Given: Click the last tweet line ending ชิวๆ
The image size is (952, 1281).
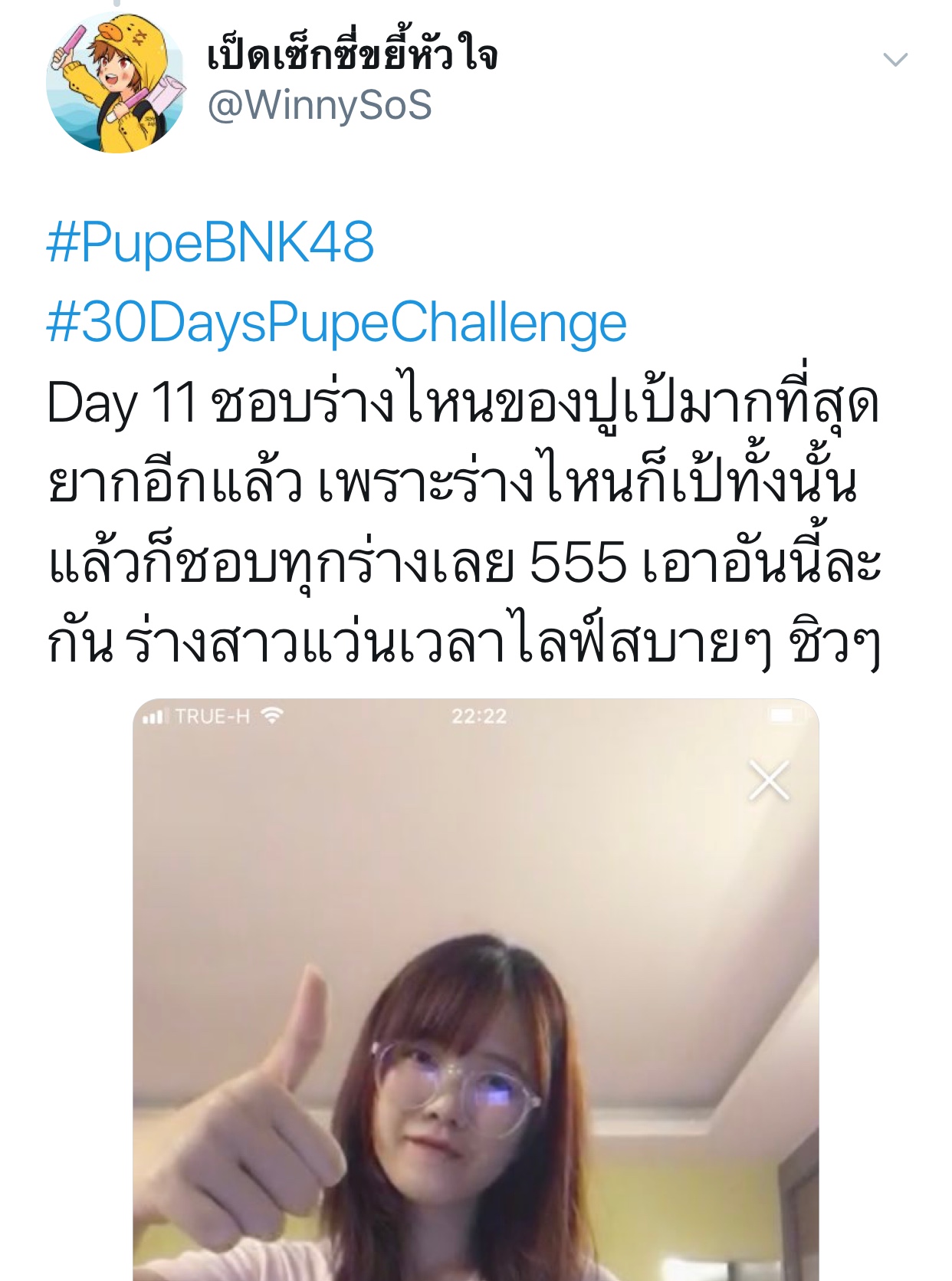Looking at the screenshot, I should 464,644.
